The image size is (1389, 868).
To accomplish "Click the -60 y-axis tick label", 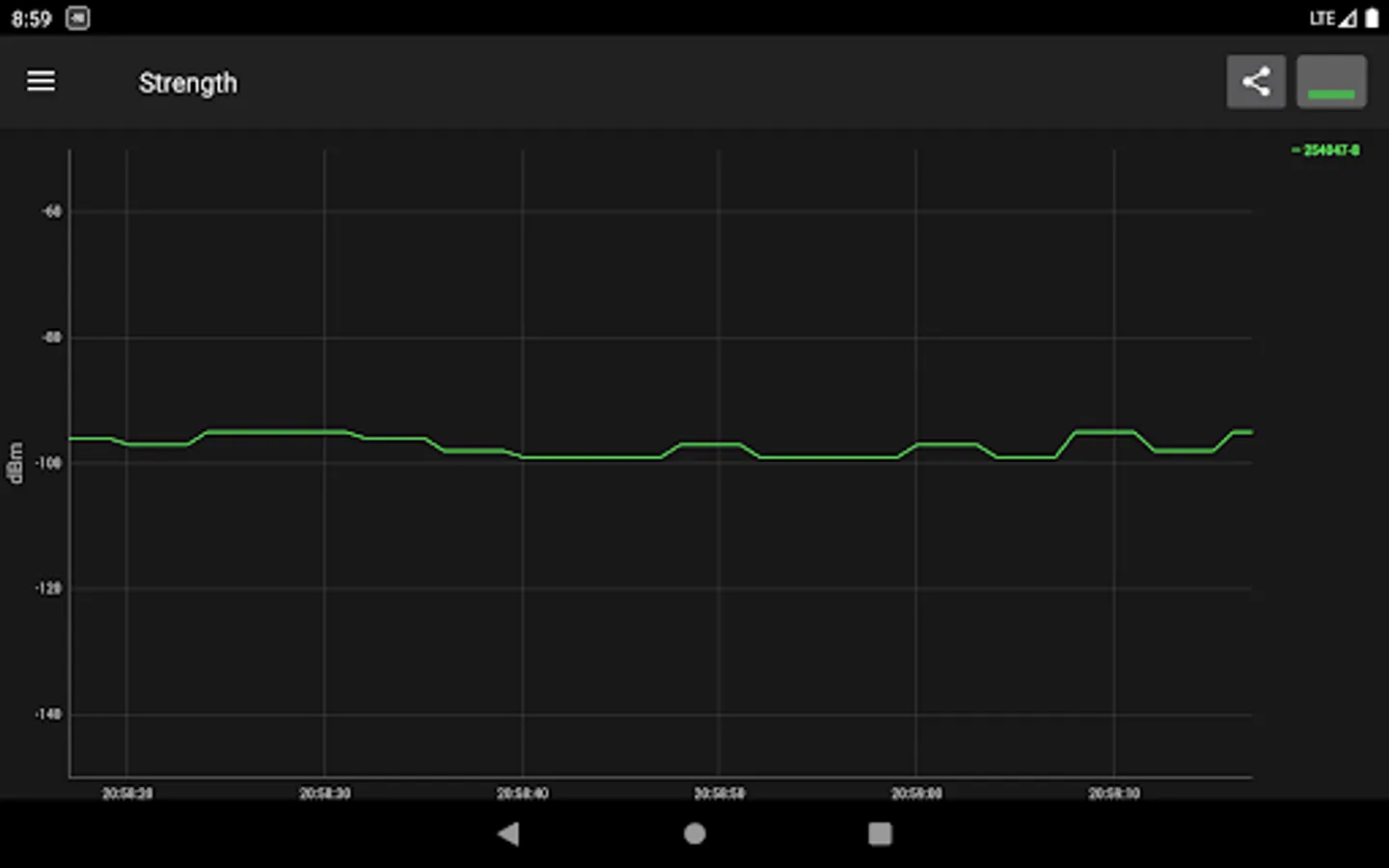I will click(x=52, y=211).
